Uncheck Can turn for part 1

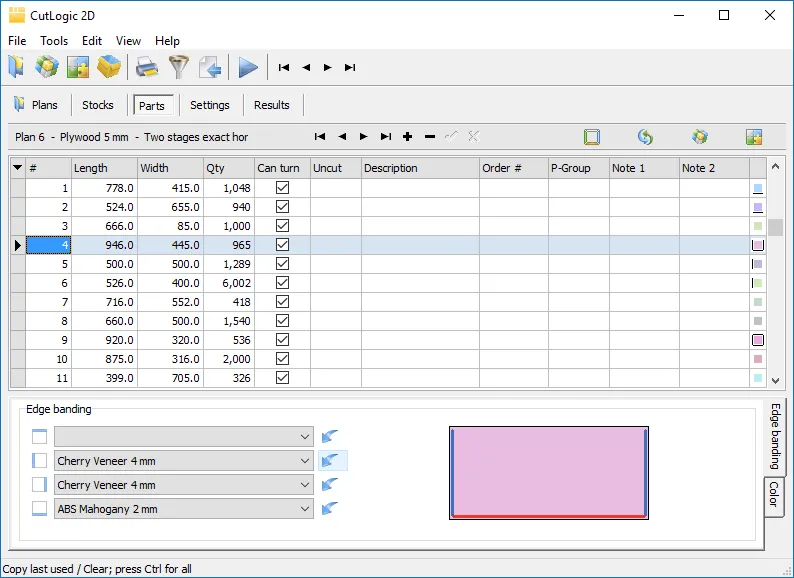[282, 188]
